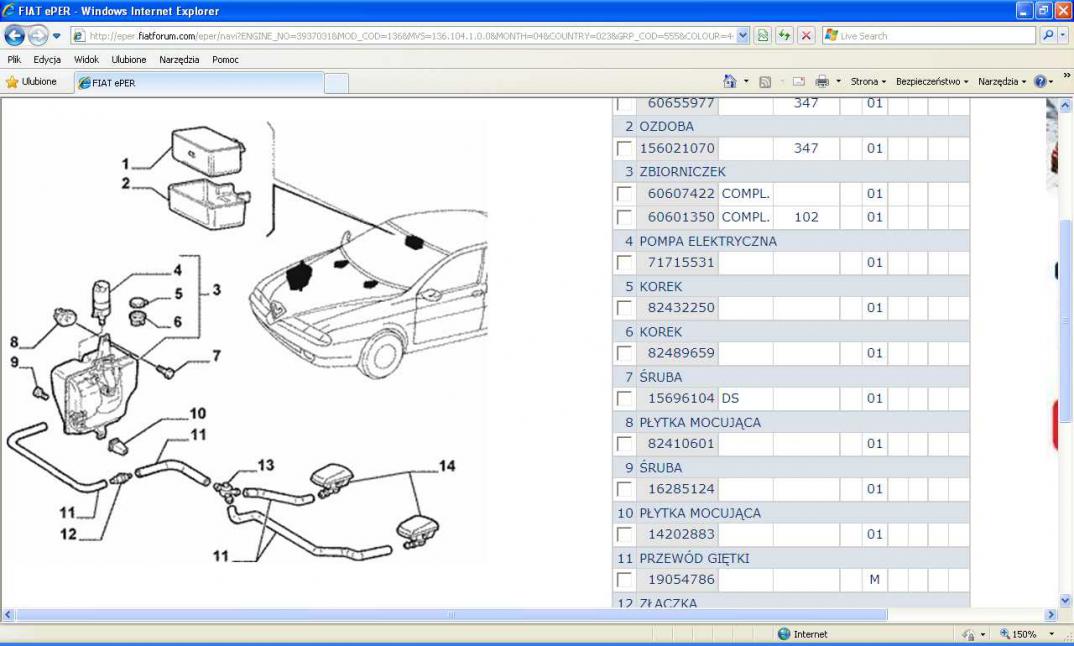
Task: Click the Refresh page icon
Action: [784, 36]
